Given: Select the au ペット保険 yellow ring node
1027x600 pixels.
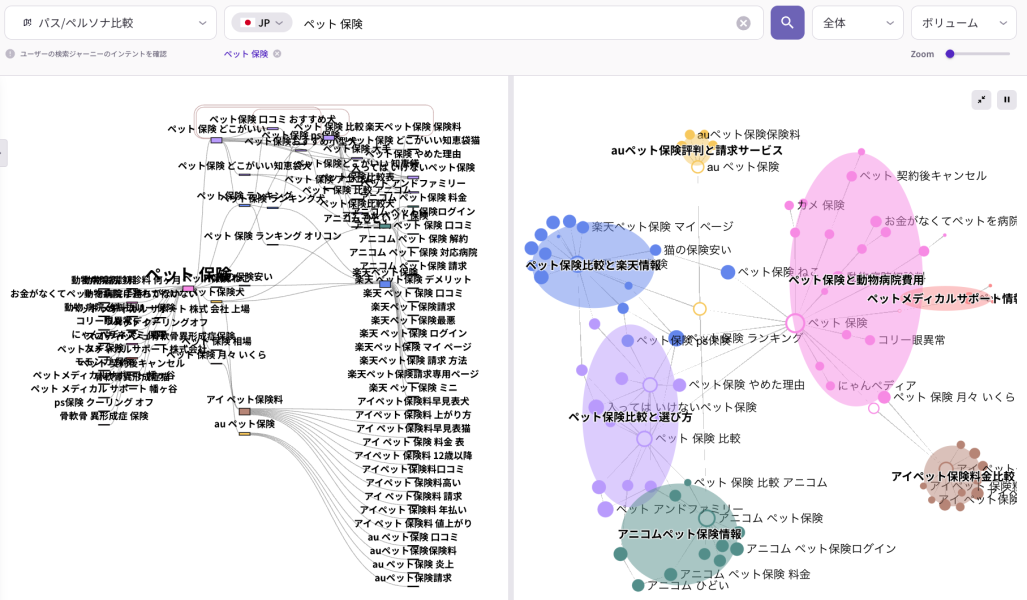Looking at the screenshot, I should [x=698, y=167].
